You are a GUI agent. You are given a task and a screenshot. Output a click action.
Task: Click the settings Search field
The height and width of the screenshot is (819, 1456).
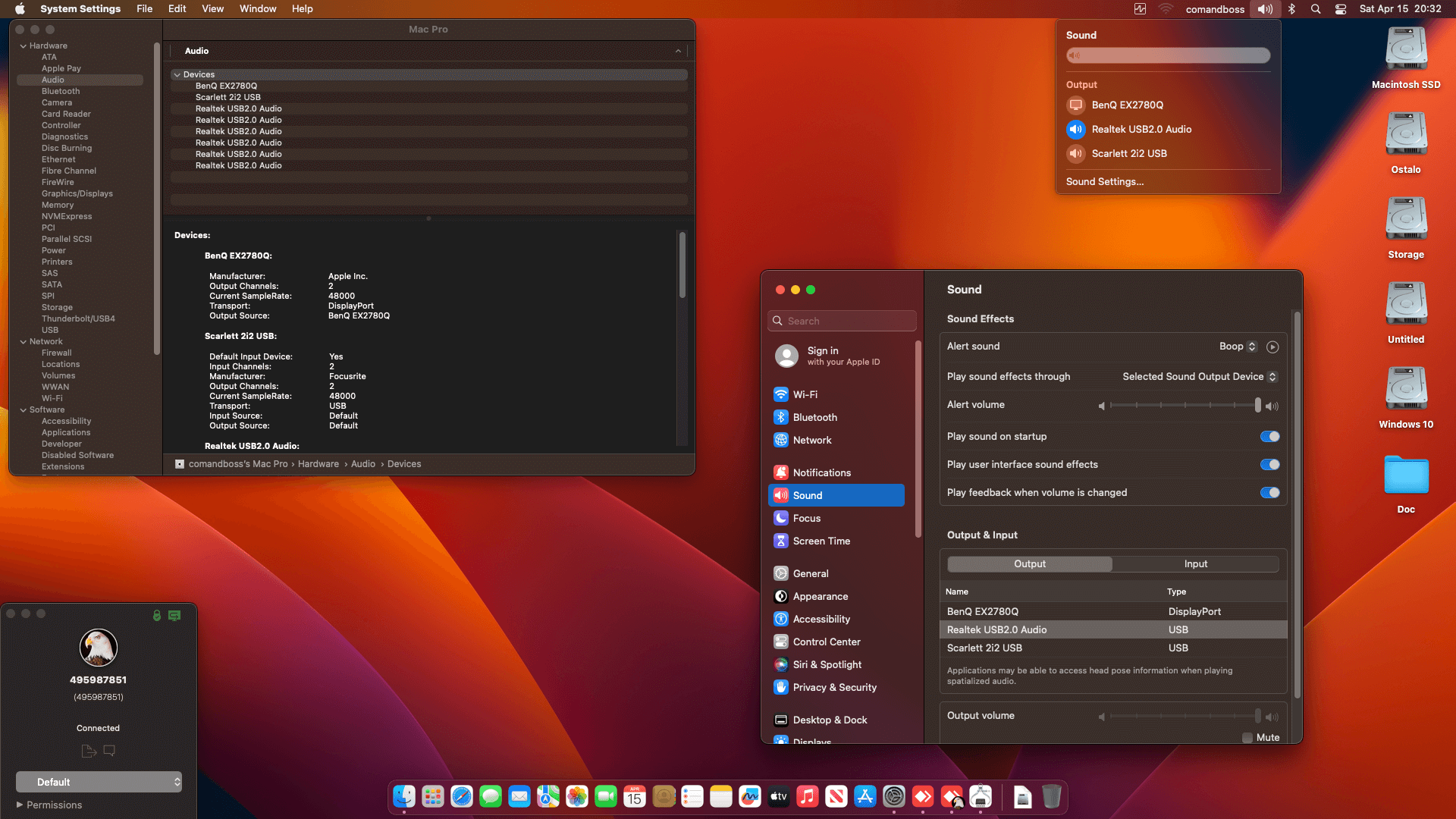click(842, 322)
